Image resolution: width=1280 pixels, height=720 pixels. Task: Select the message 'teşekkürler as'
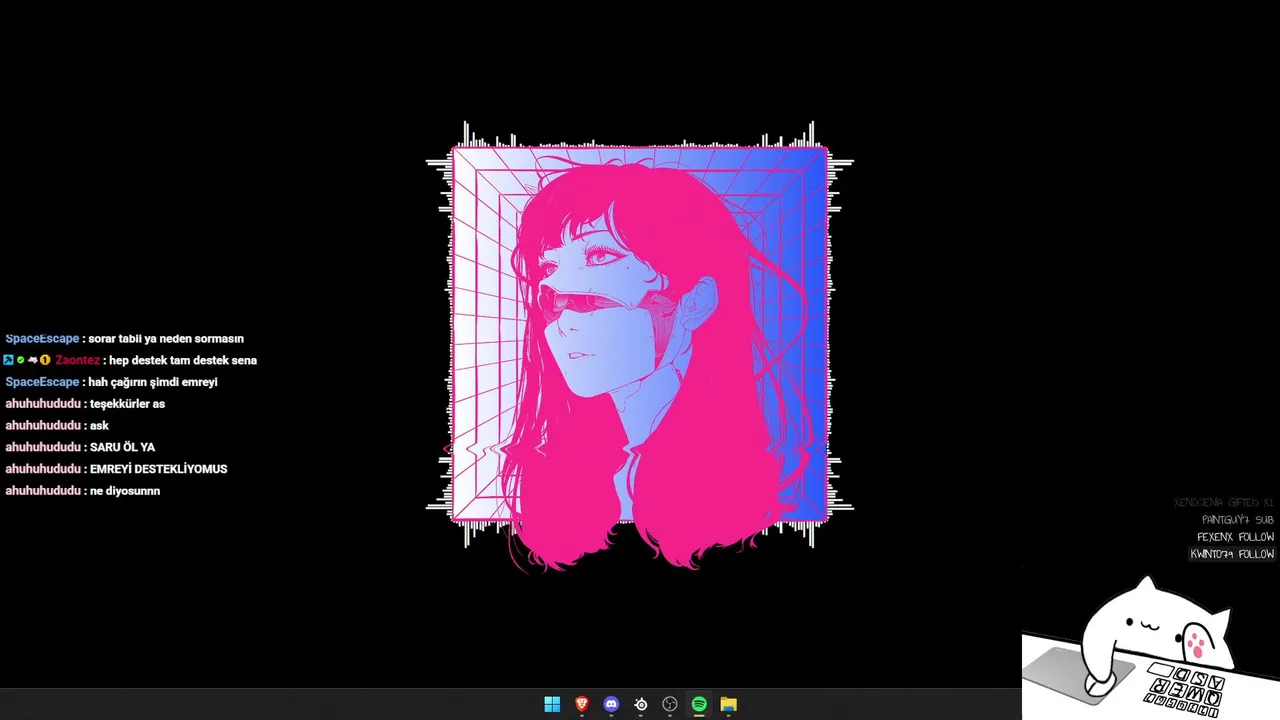(x=128, y=404)
